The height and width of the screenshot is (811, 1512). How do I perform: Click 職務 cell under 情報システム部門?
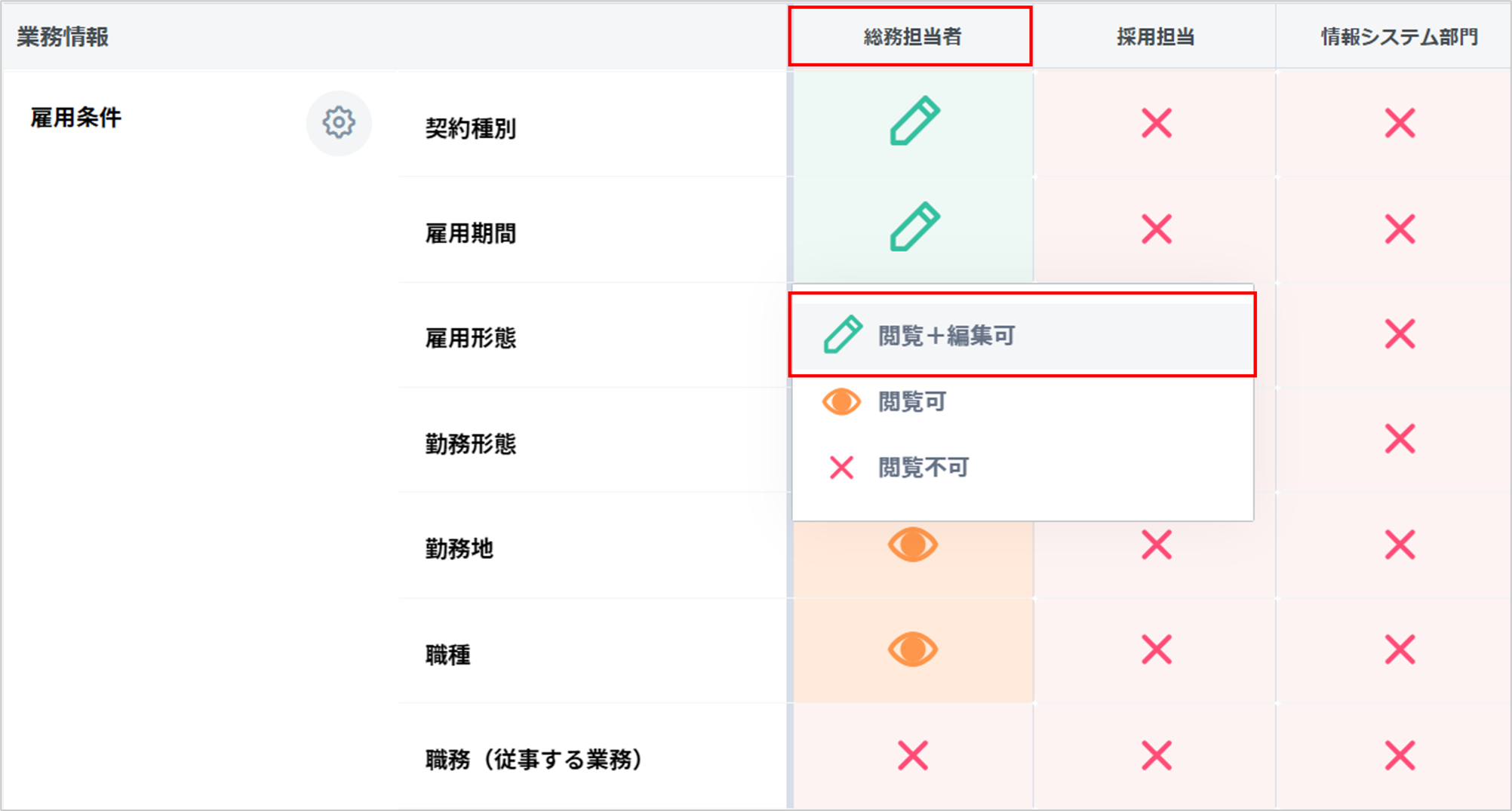pos(1400,755)
